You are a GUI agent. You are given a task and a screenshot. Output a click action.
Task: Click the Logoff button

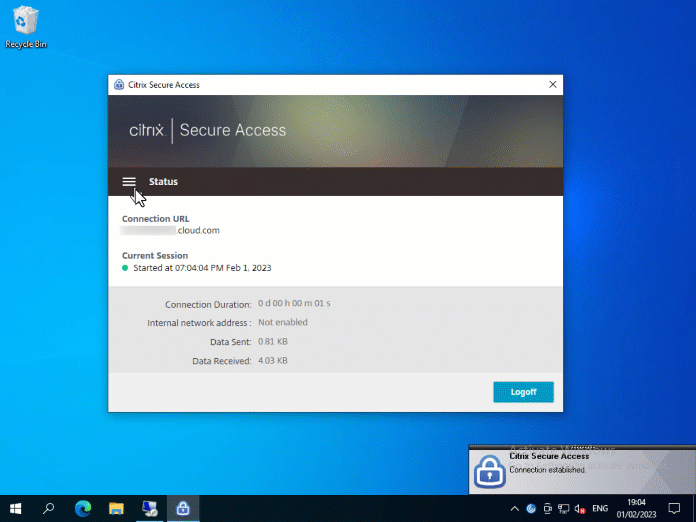pyautogui.click(x=523, y=392)
